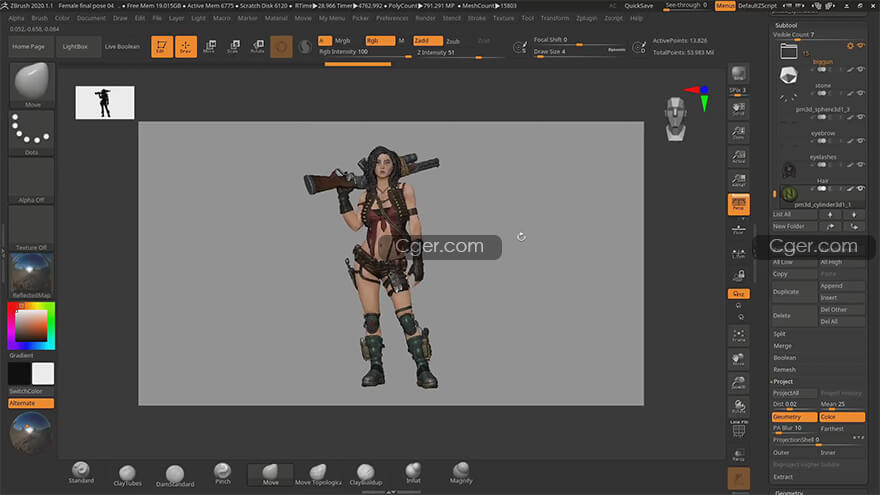This screenshot has height=495, width=880.
Task: Click the AAHalf icon
Action: coord(739,181)
